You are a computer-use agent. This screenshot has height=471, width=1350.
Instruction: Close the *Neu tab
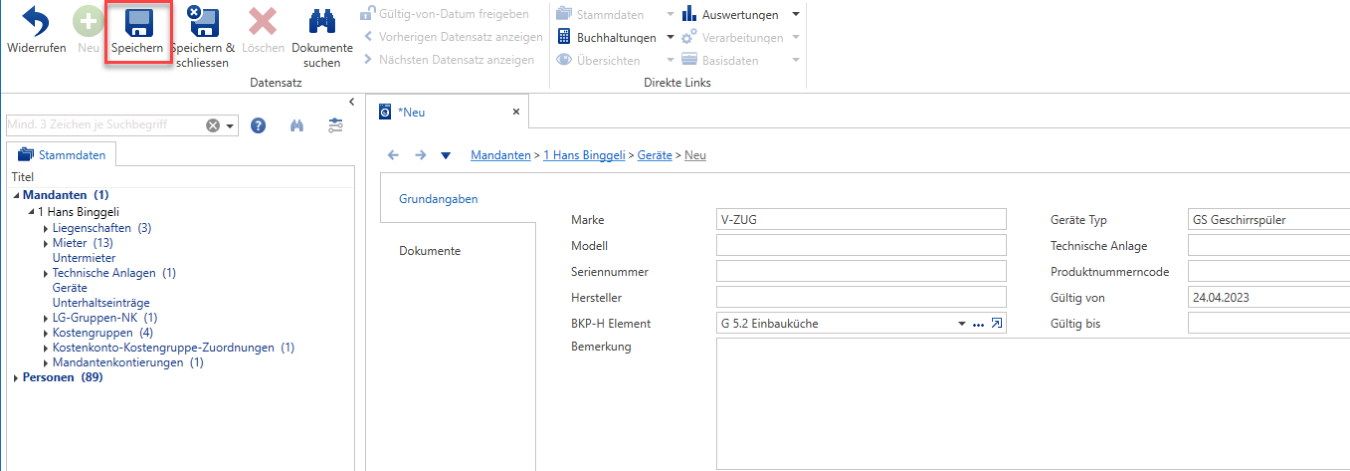[516, 112]
